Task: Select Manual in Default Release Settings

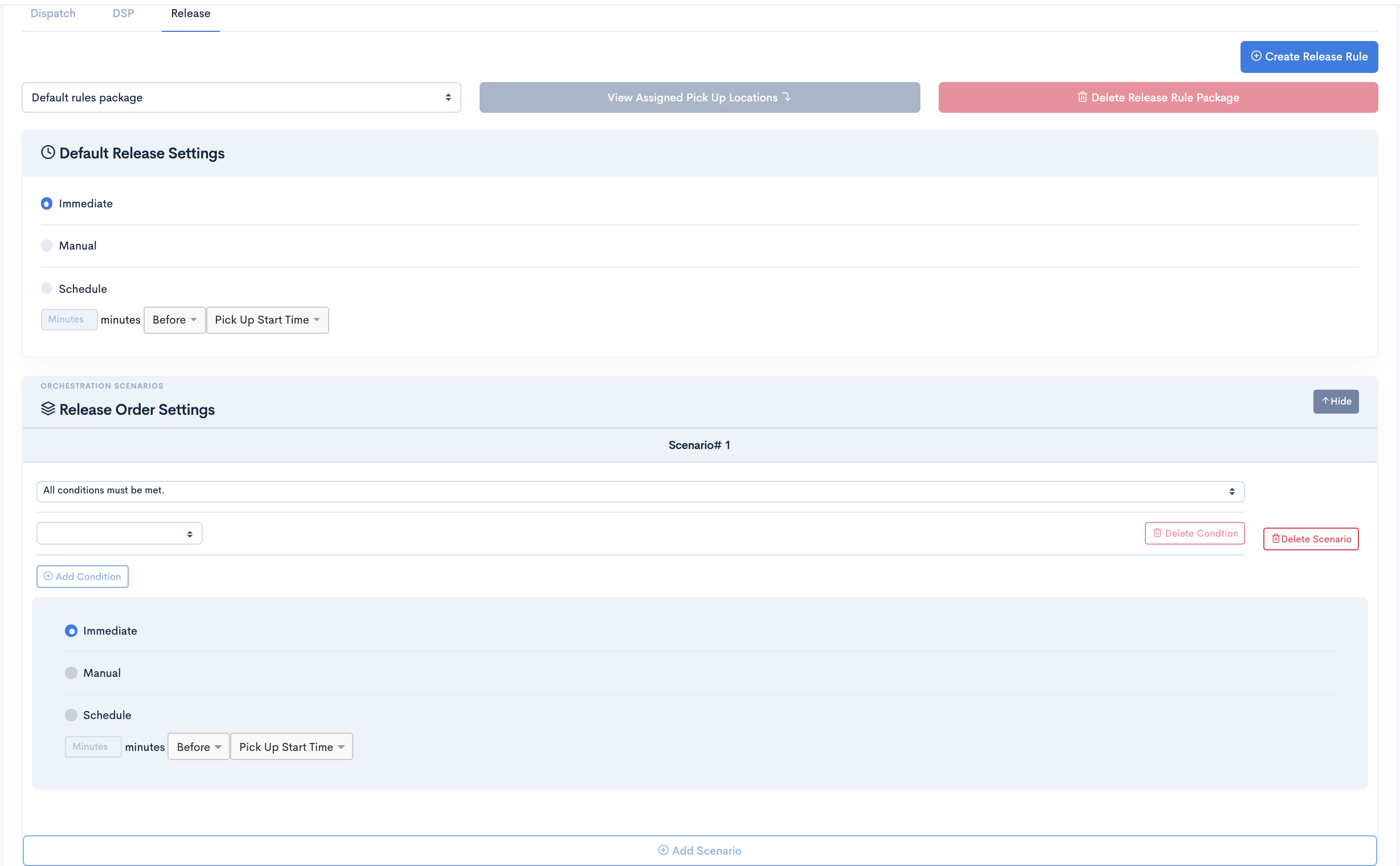Action: 47,246
